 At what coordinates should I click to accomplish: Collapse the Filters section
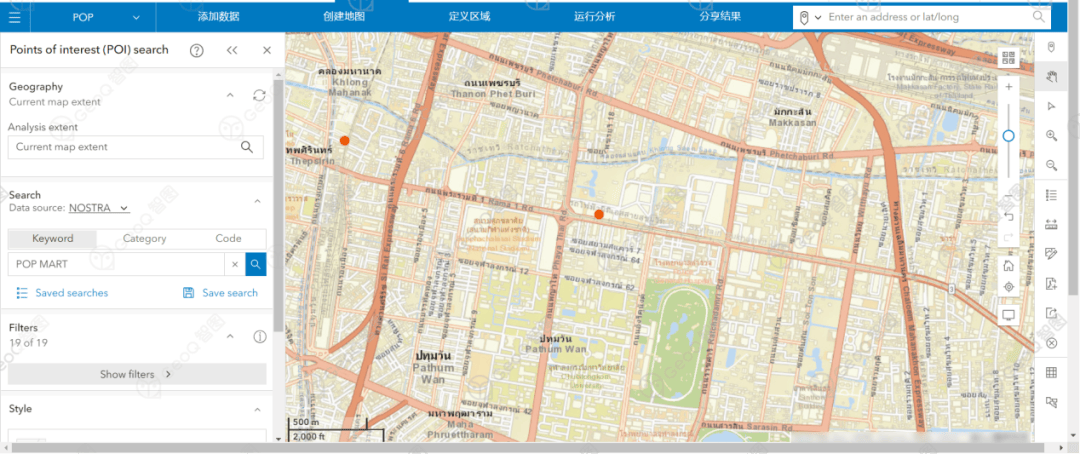coord(231,336)
